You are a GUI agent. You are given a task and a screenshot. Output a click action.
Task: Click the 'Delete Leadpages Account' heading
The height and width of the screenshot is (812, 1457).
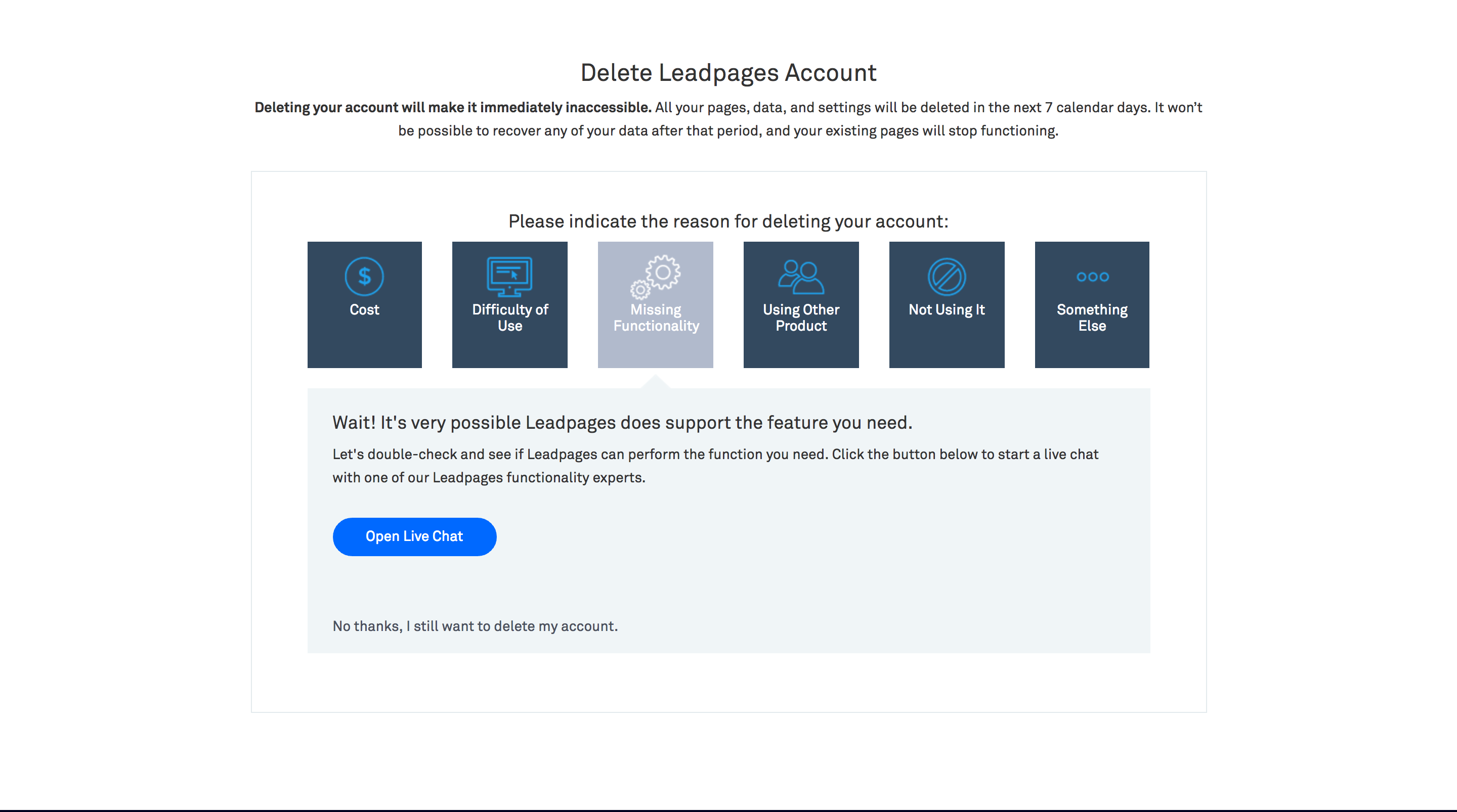click(728, 72)
